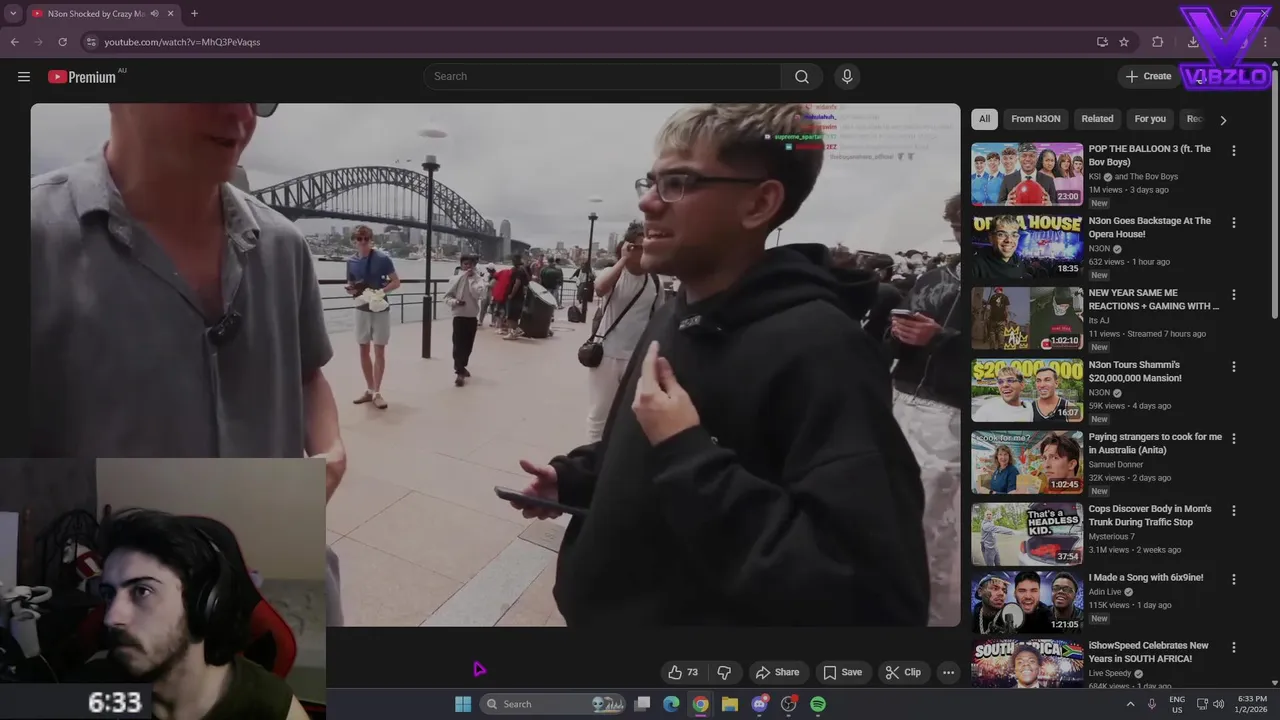Click the $20,000,000 mansion thumbnail
Viewport: 1280px width, 720px height.
(x=1027, y=390)
